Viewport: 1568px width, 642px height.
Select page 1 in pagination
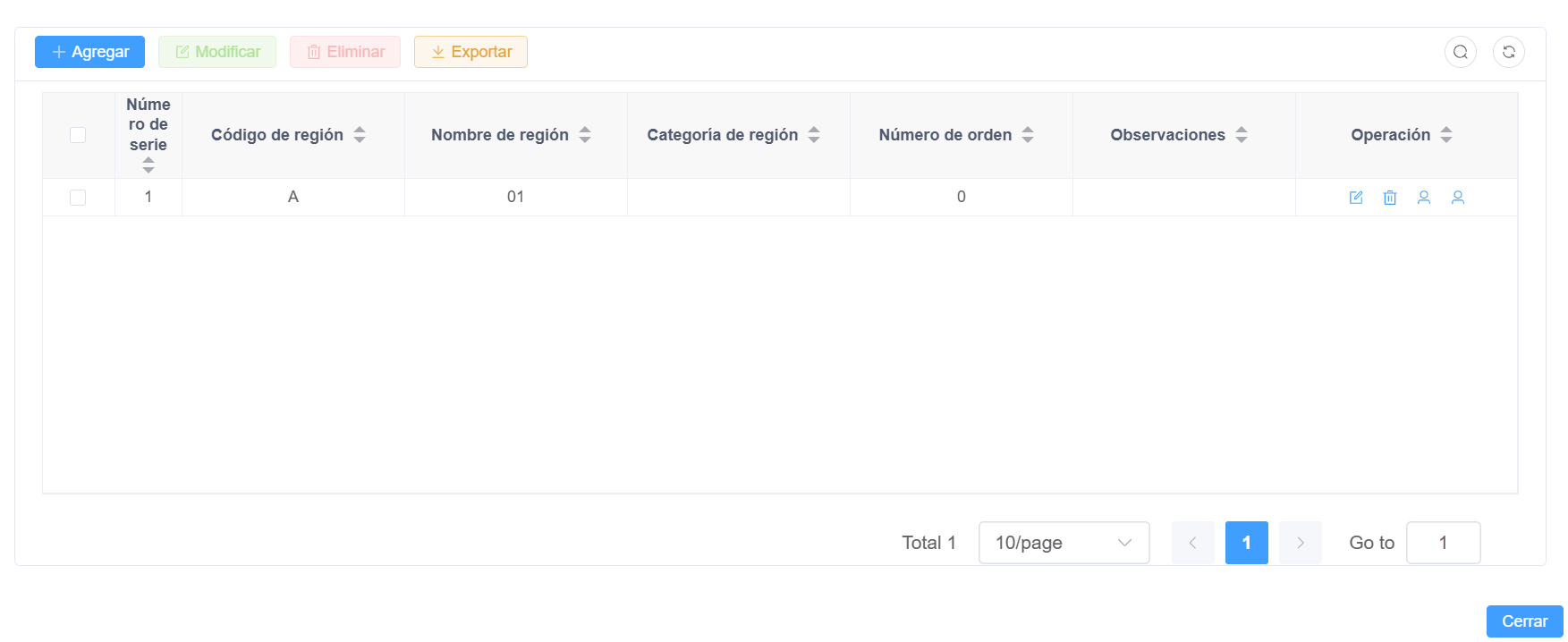(x=1246, y=543)
